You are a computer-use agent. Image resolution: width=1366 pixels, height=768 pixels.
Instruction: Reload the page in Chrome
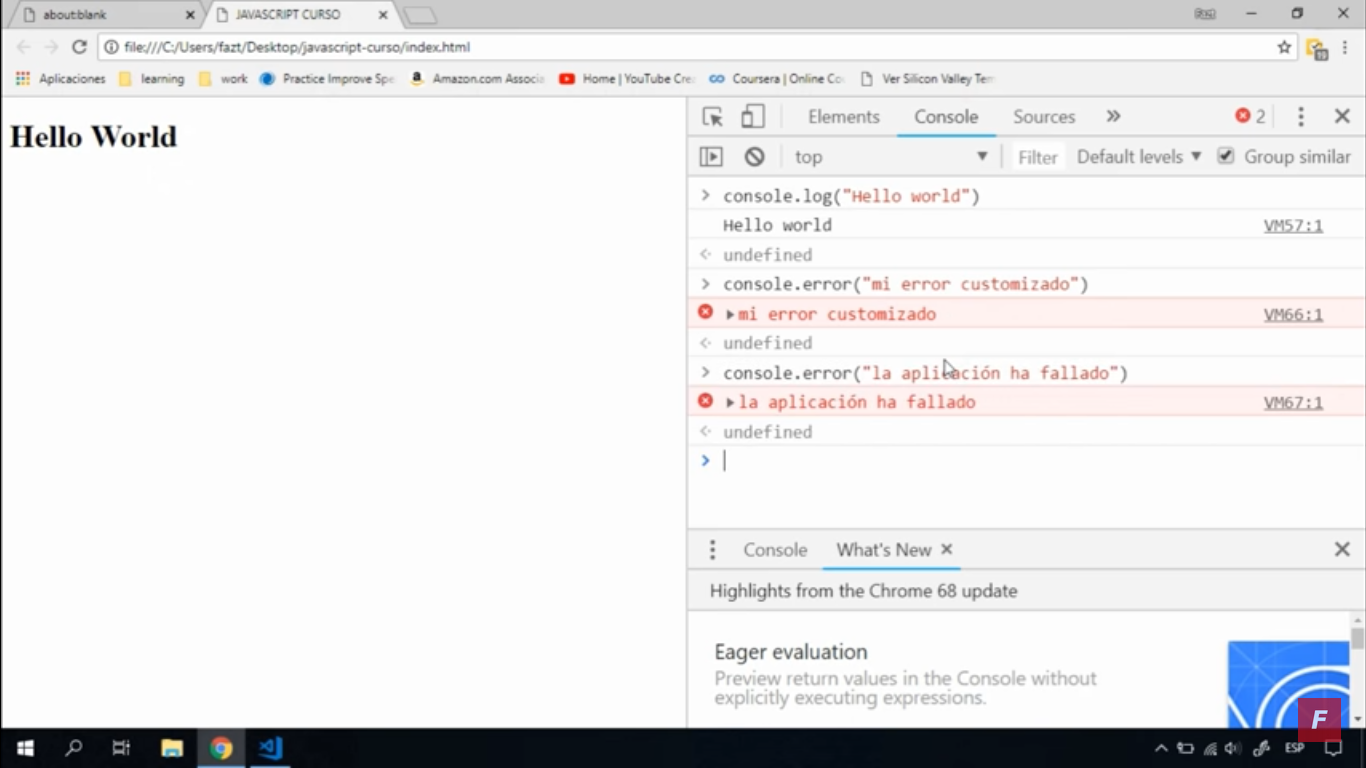tap(79, 47)
